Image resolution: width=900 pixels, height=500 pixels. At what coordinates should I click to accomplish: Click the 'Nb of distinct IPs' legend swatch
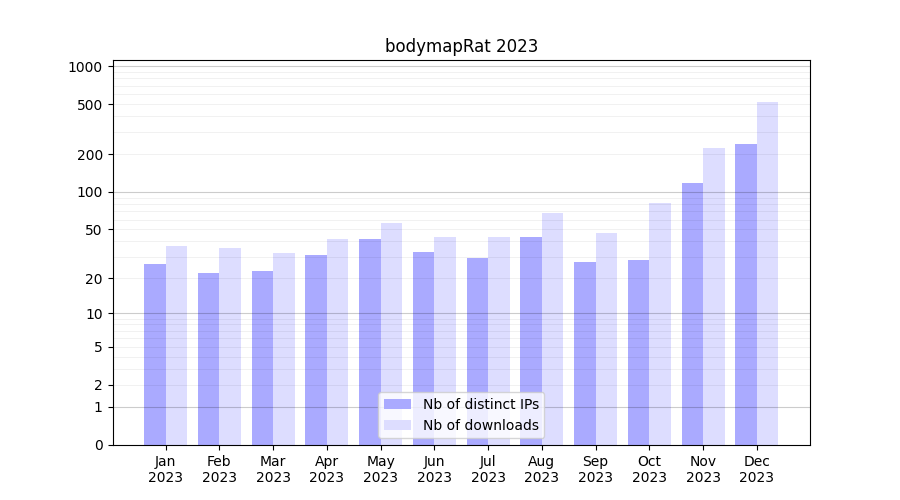[397, 404]
